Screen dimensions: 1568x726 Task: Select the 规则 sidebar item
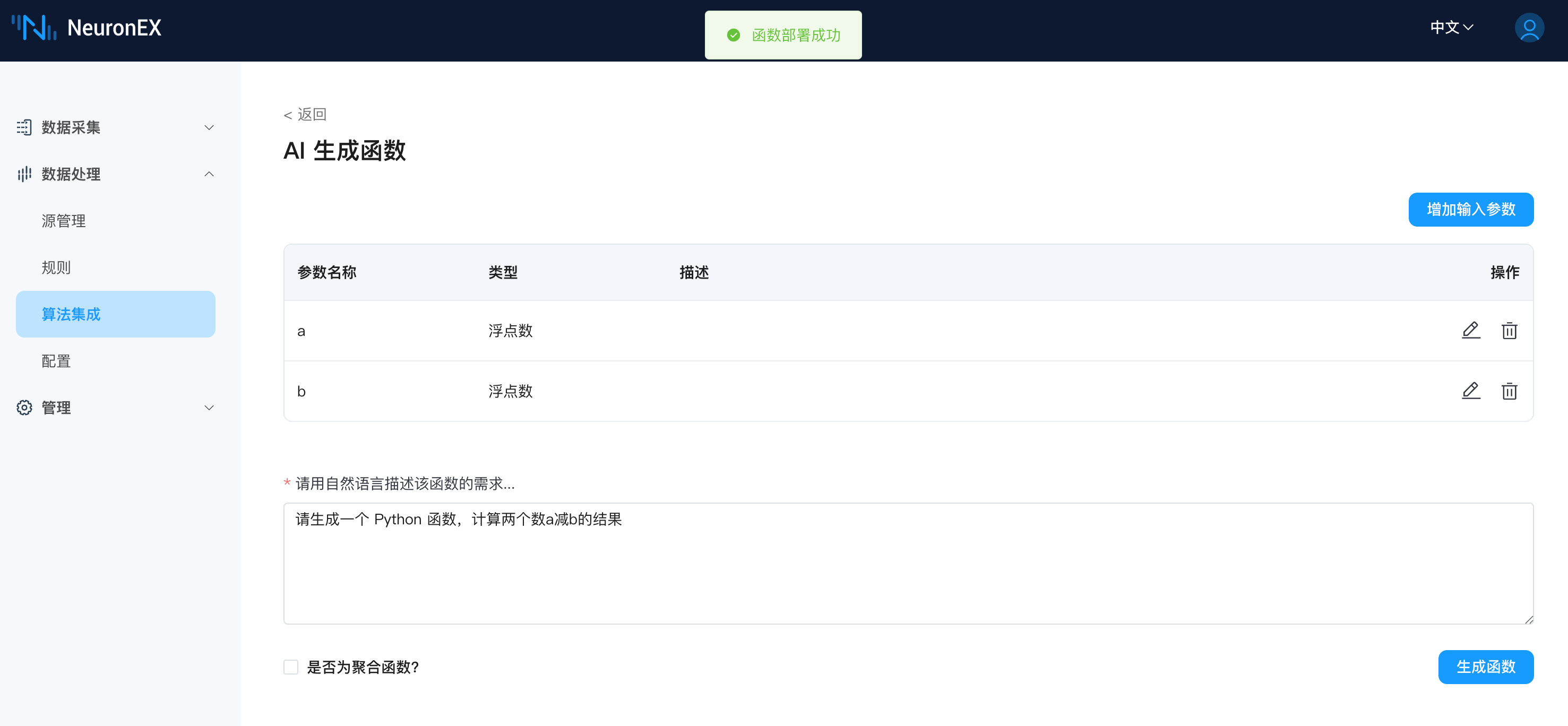point(56,268)
